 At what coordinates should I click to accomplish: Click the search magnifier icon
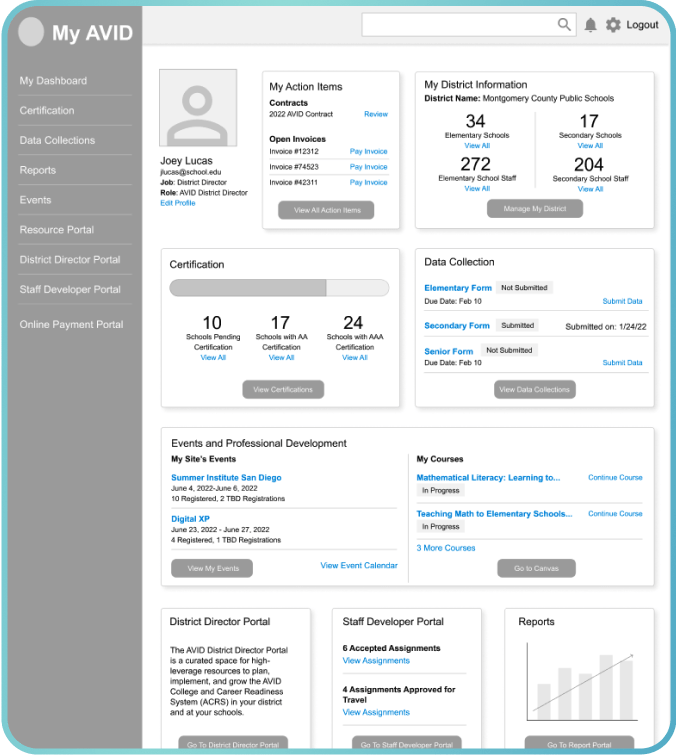tap(564, 24)
